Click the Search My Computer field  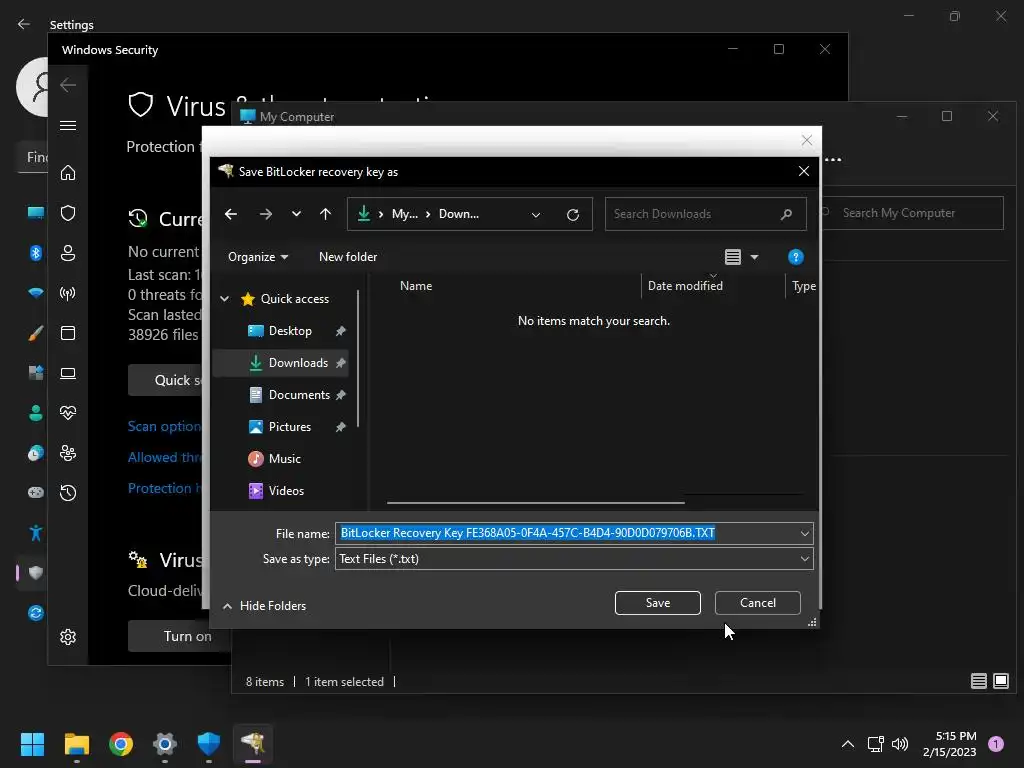[912, 213]
